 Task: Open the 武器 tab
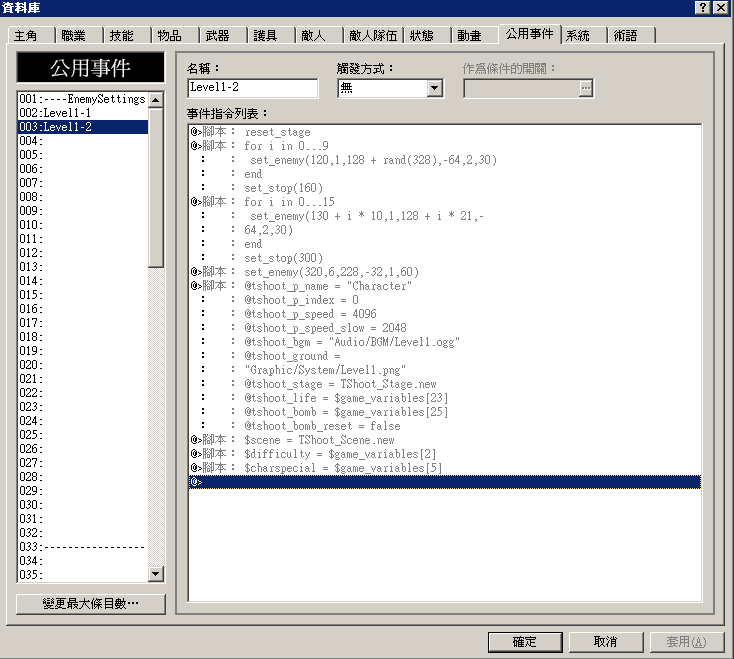(222, 36)
